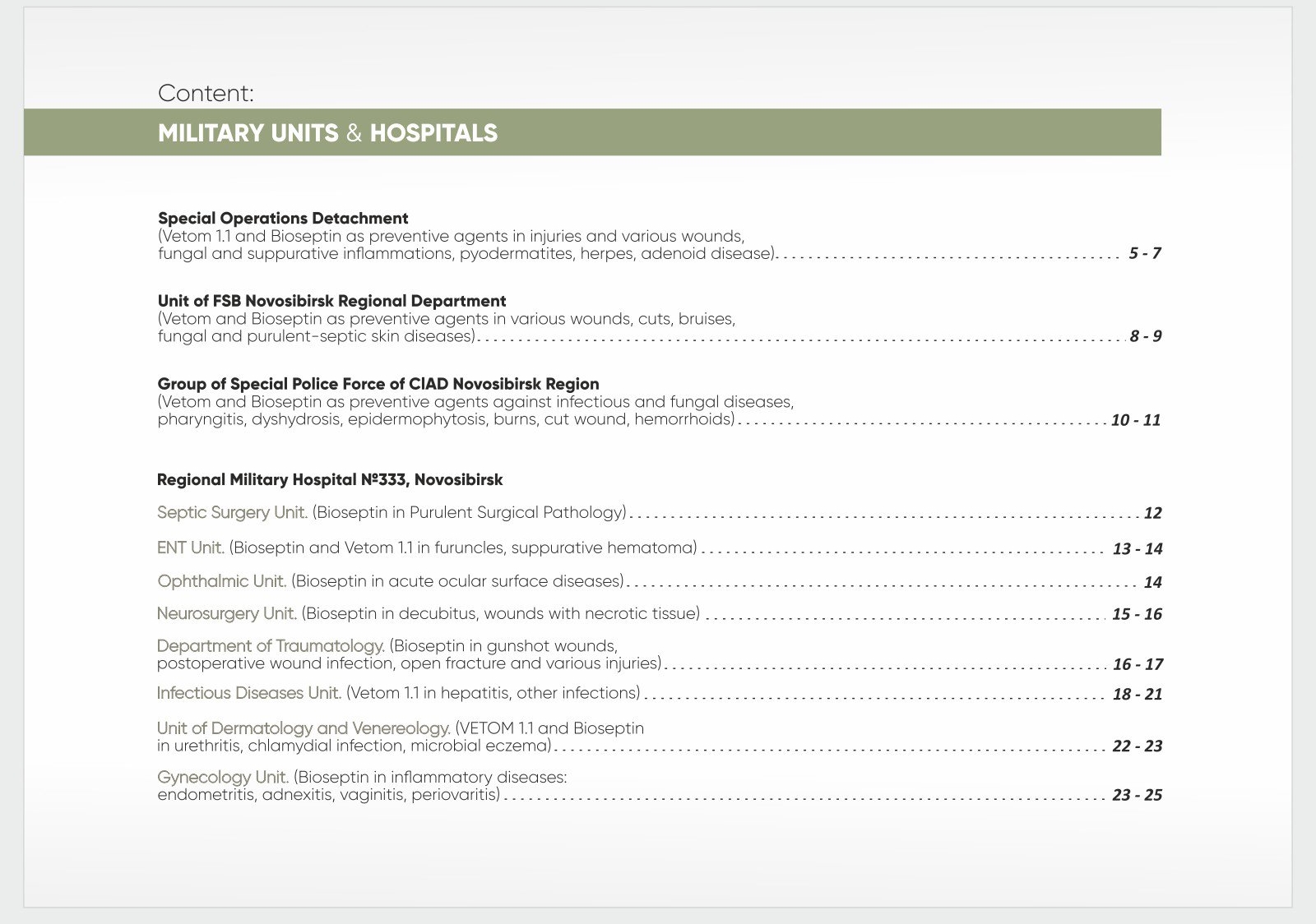
Task: Open the 'Septic Surgery Unit.' entry
Action: pos(232,512)
